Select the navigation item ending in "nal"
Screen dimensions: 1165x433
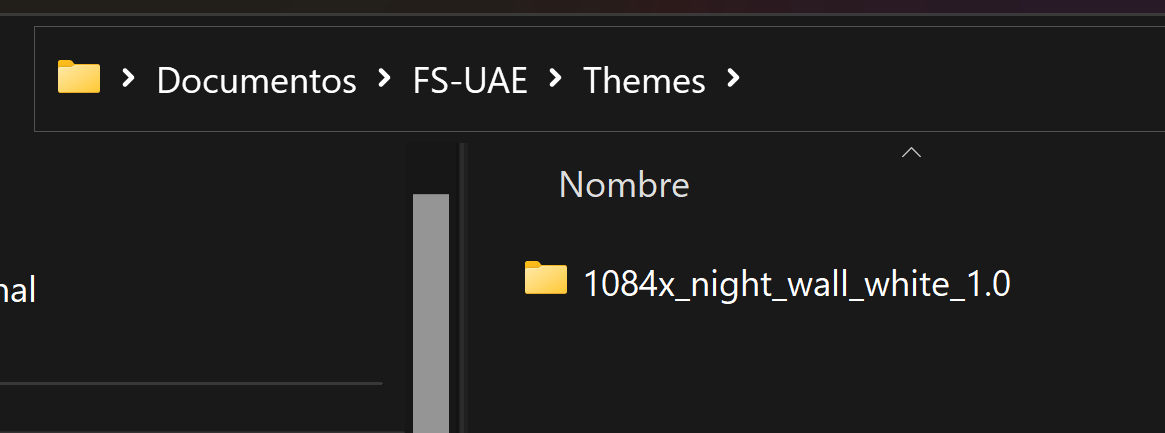tap(18, 290)
